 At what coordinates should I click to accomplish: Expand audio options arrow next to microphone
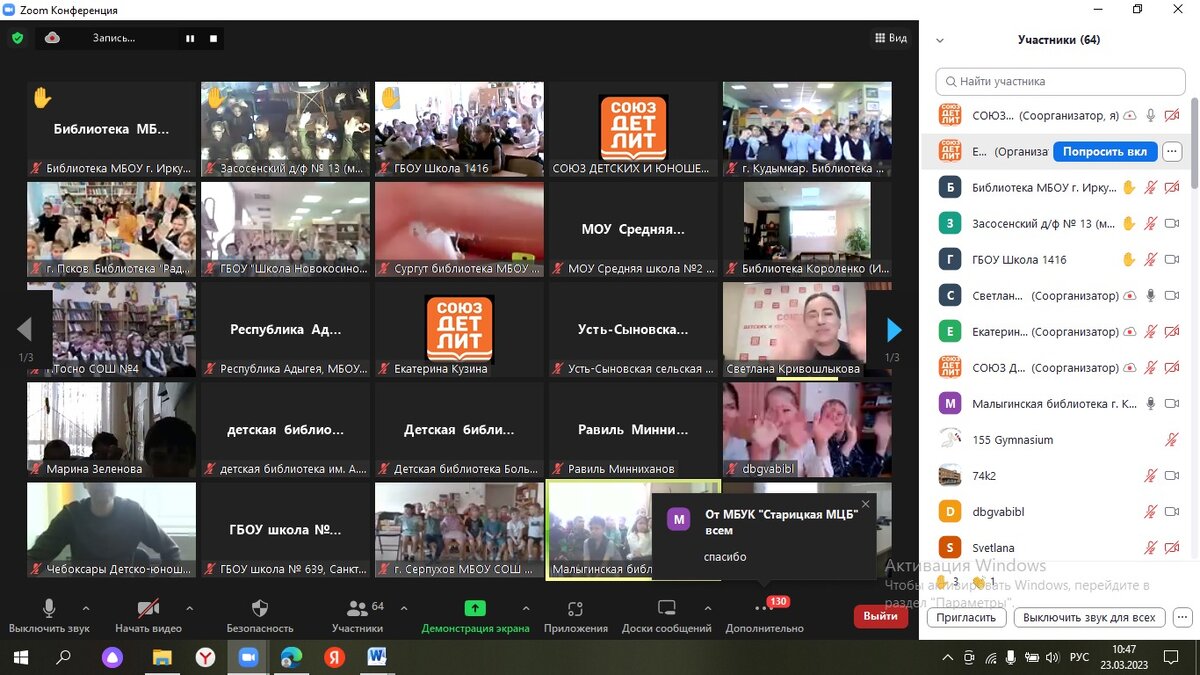[x=86, y=607]
